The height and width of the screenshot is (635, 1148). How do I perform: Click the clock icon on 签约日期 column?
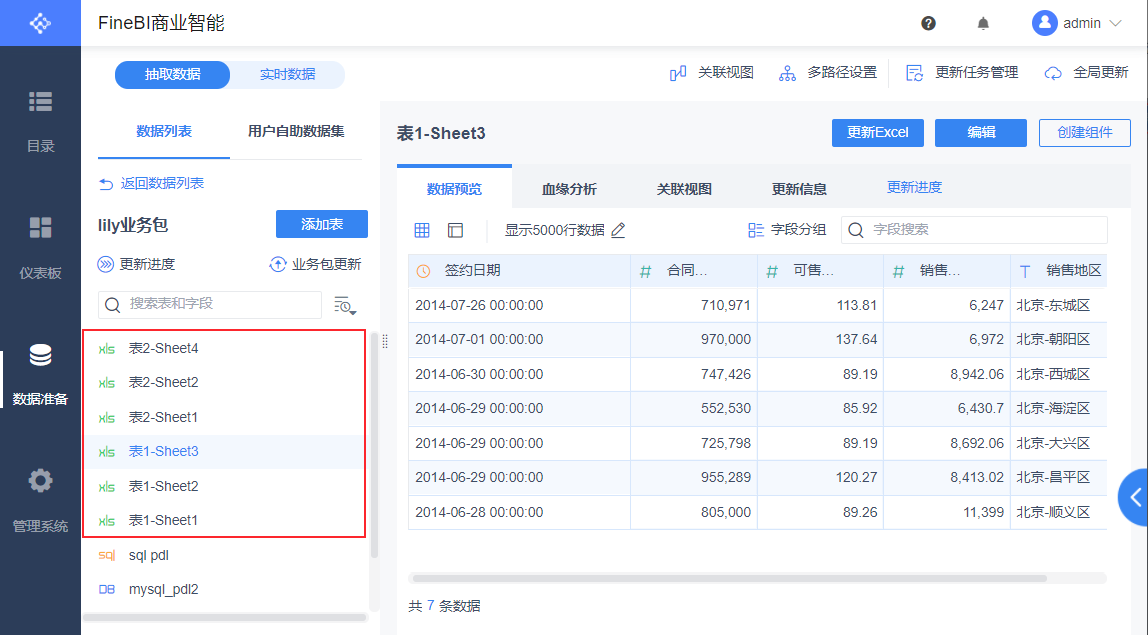coord(423,271)
